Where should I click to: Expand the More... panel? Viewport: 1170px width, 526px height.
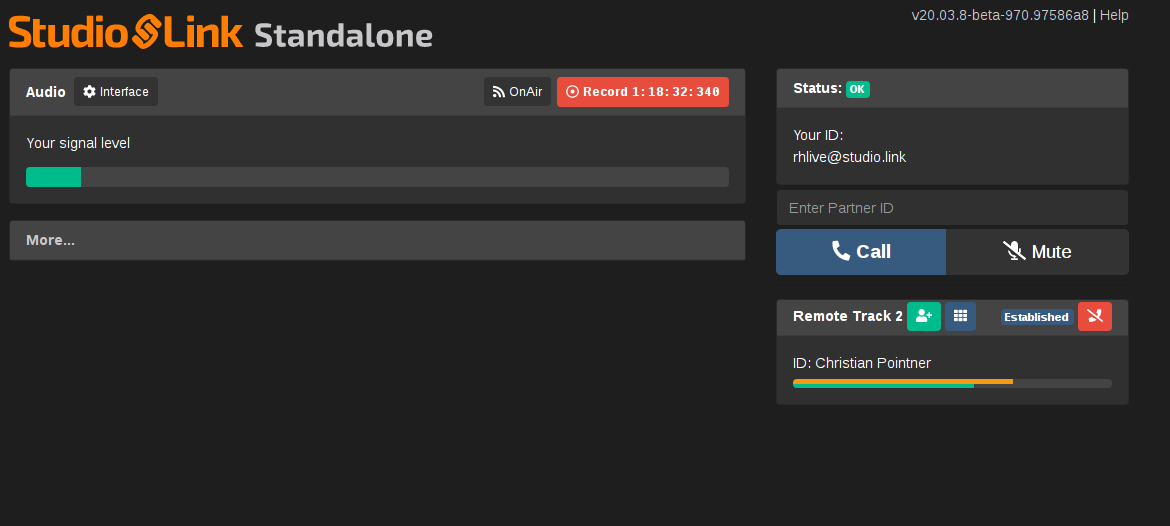(377, 240)
